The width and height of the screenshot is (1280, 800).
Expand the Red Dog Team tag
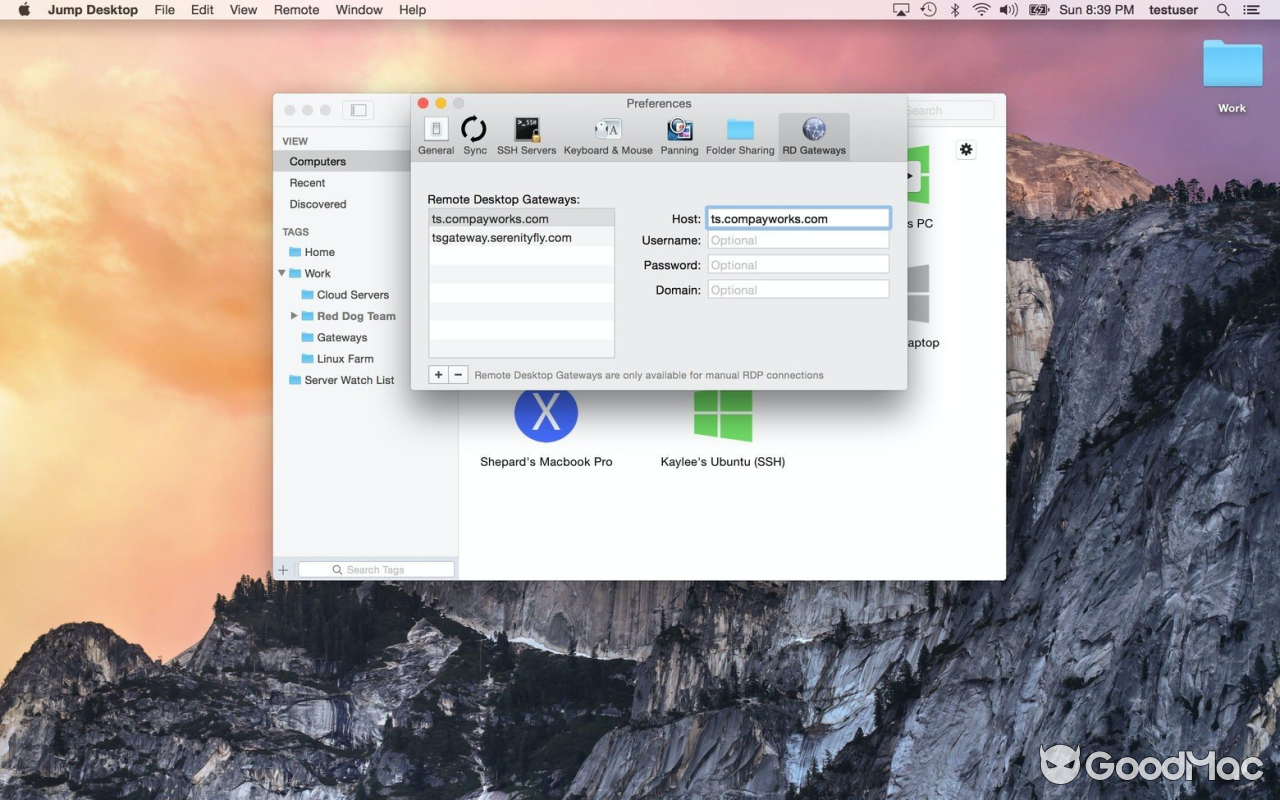pyautogui.click(x=293, y=316)
